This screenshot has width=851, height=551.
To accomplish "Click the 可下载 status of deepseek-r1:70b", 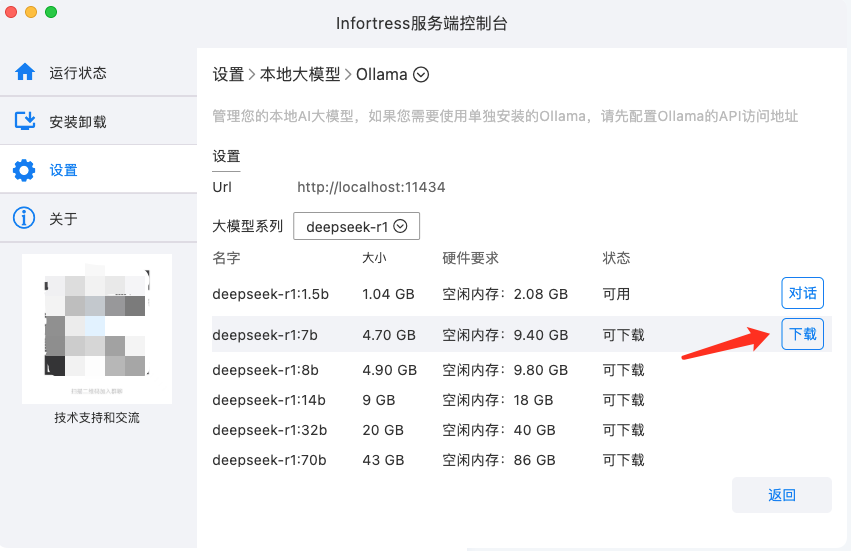I will click(x=623, y=460).
